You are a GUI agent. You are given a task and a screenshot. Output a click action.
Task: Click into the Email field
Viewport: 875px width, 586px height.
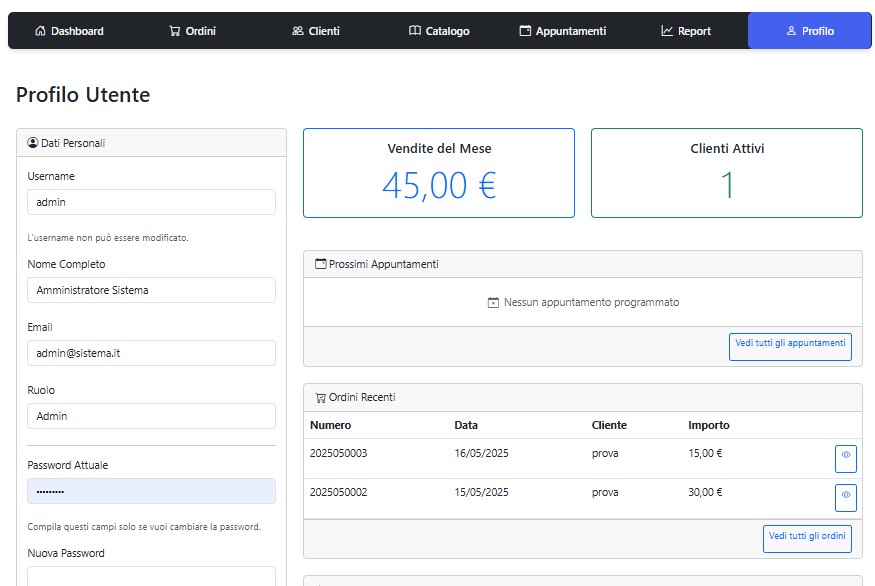pyautogui.click(x=151, y=353)
